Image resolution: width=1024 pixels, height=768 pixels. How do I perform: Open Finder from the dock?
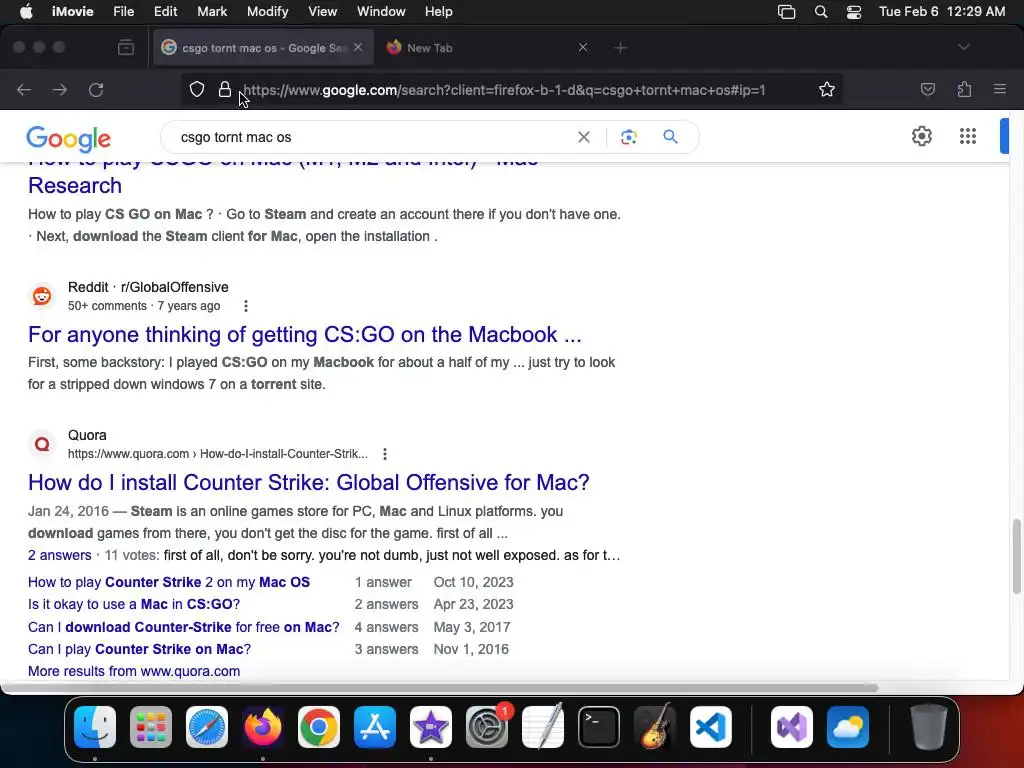[x=95, y=727]
